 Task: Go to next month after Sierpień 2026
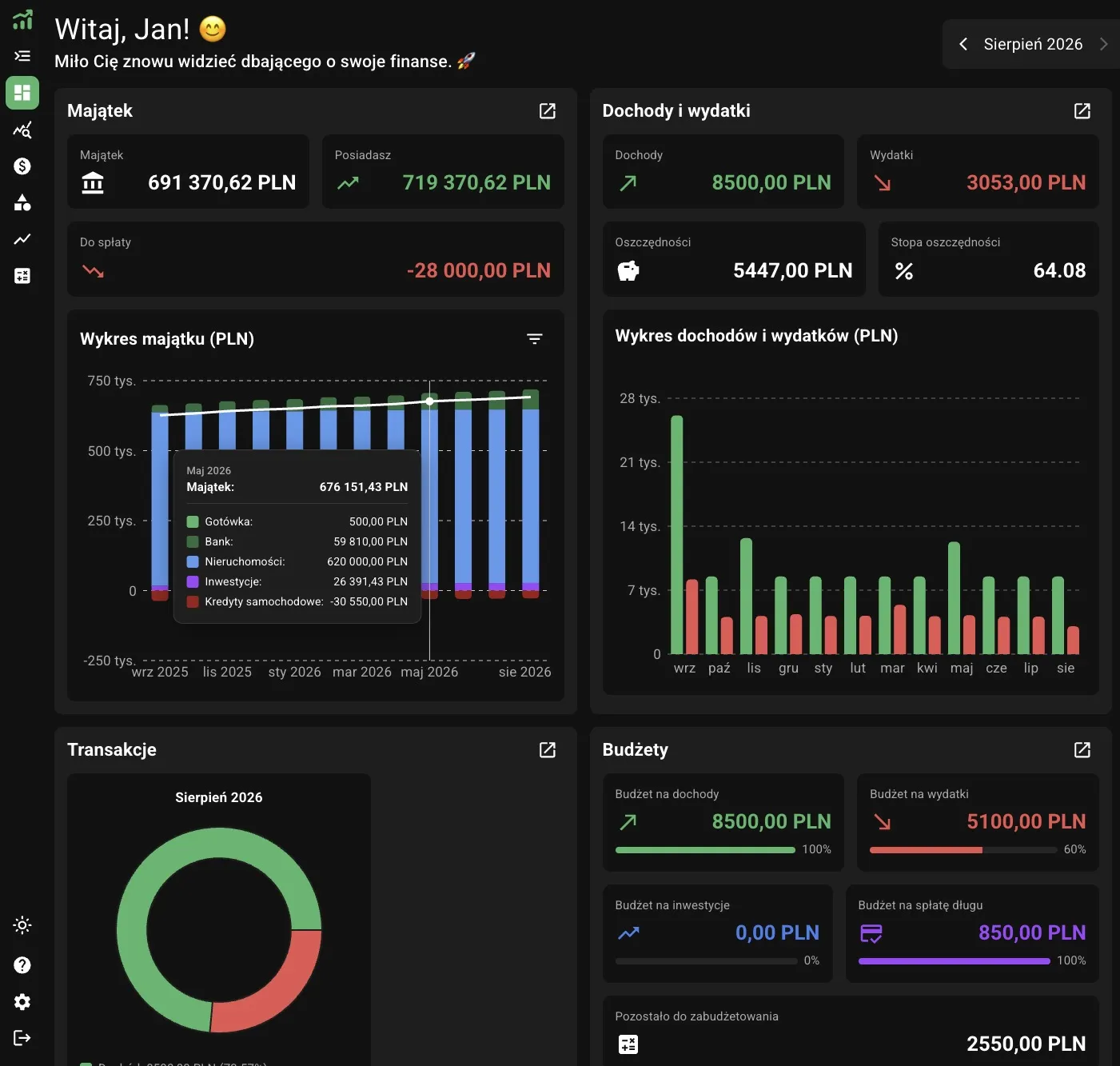click(1103, 44)
